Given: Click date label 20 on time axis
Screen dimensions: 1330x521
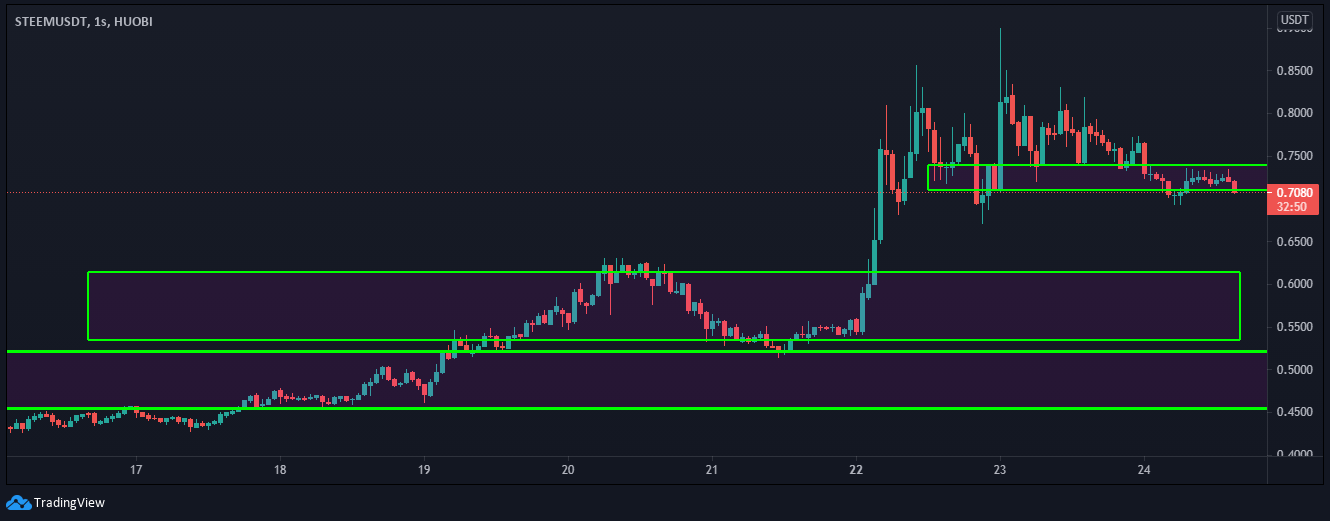Looking at the screenshot, I should tap(568, 469).
